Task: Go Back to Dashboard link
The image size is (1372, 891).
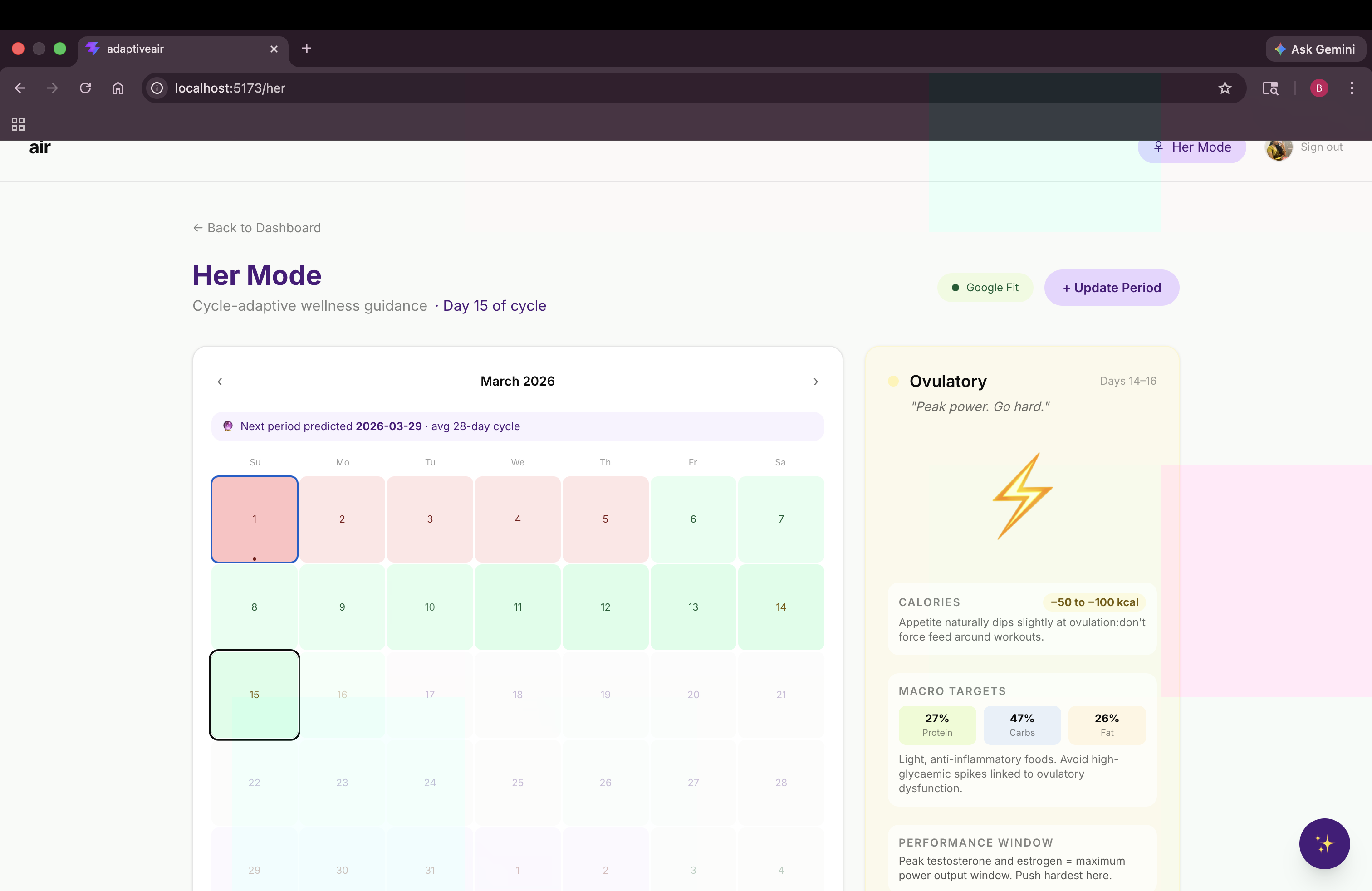Action: click(256, 228)
